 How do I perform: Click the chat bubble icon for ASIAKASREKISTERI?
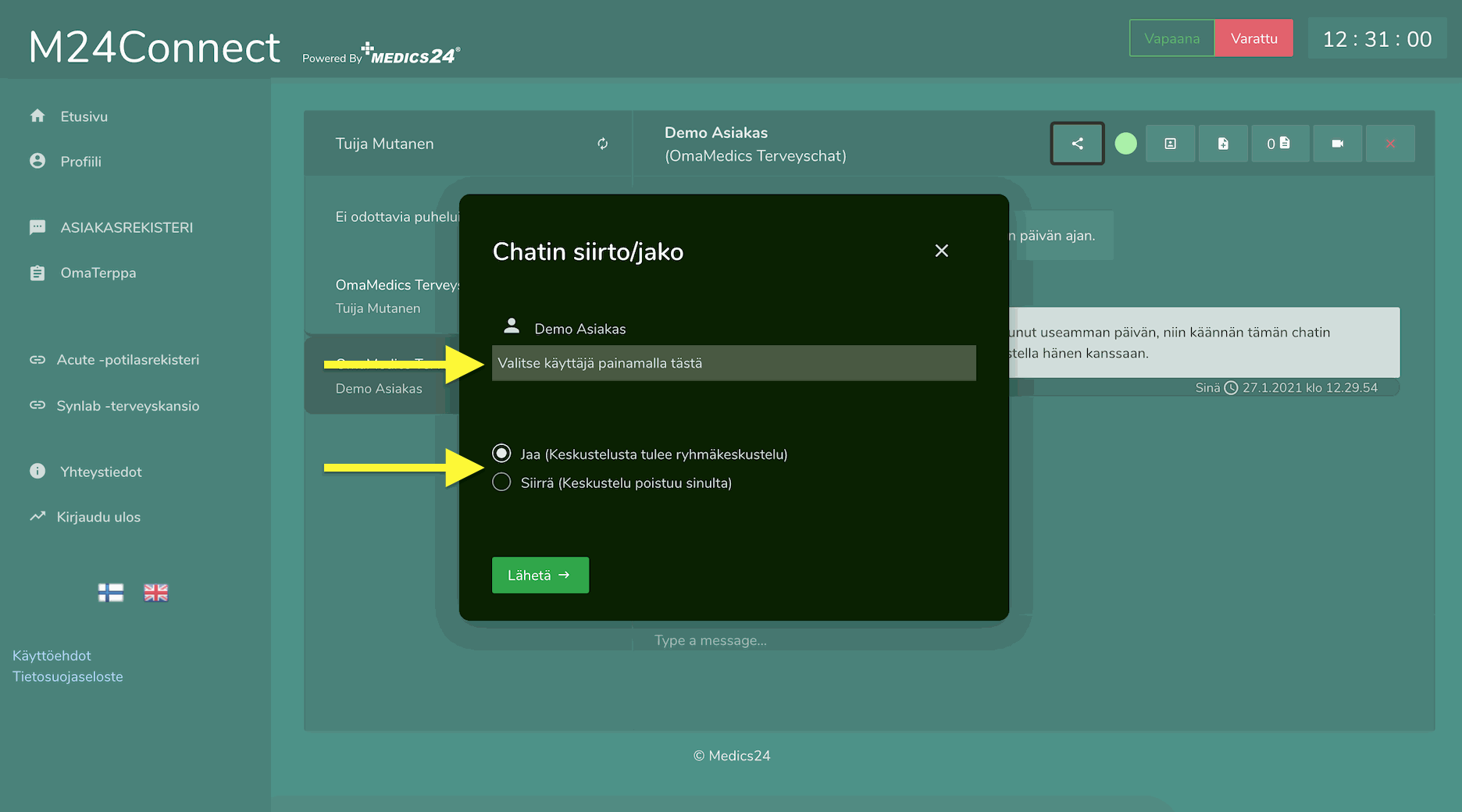(x=37, y=227)
